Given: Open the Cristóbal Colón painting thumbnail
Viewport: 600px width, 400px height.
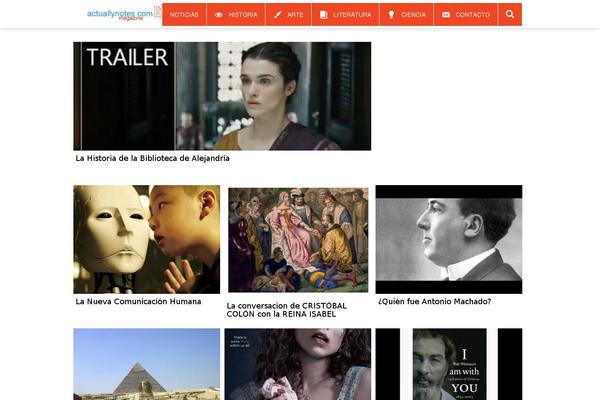Looking at the screenshot, I should click(298, 240).
